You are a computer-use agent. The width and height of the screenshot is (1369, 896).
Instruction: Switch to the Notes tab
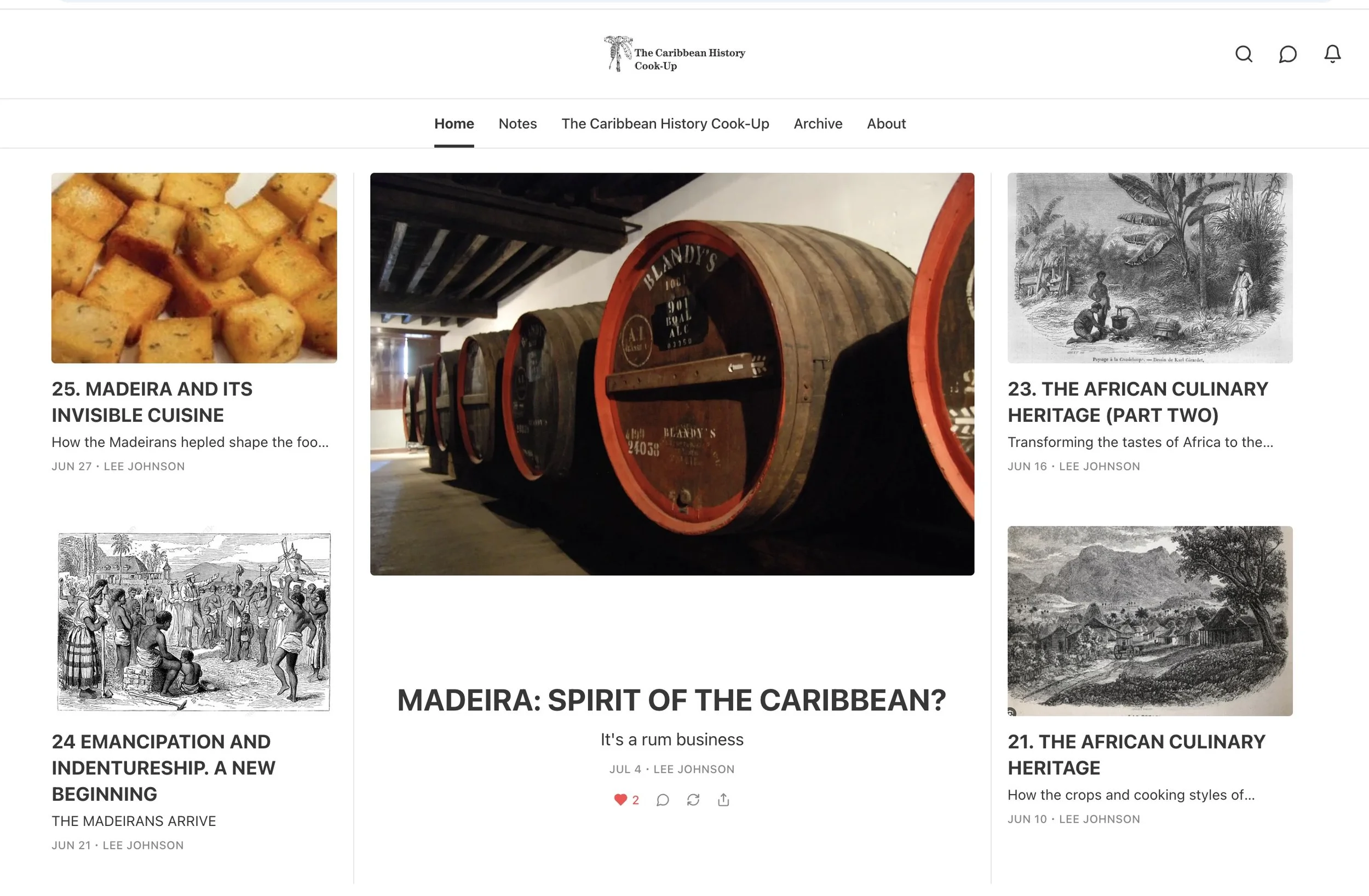point(517,124)
